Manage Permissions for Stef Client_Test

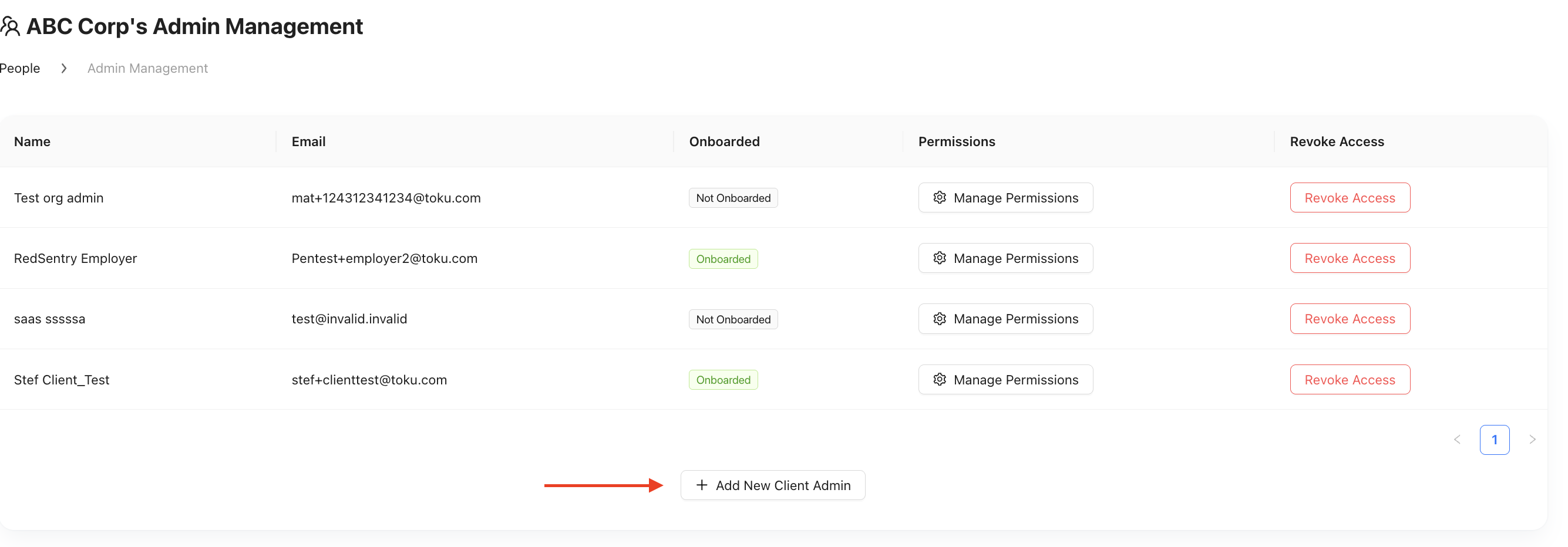click(1005, 380)
